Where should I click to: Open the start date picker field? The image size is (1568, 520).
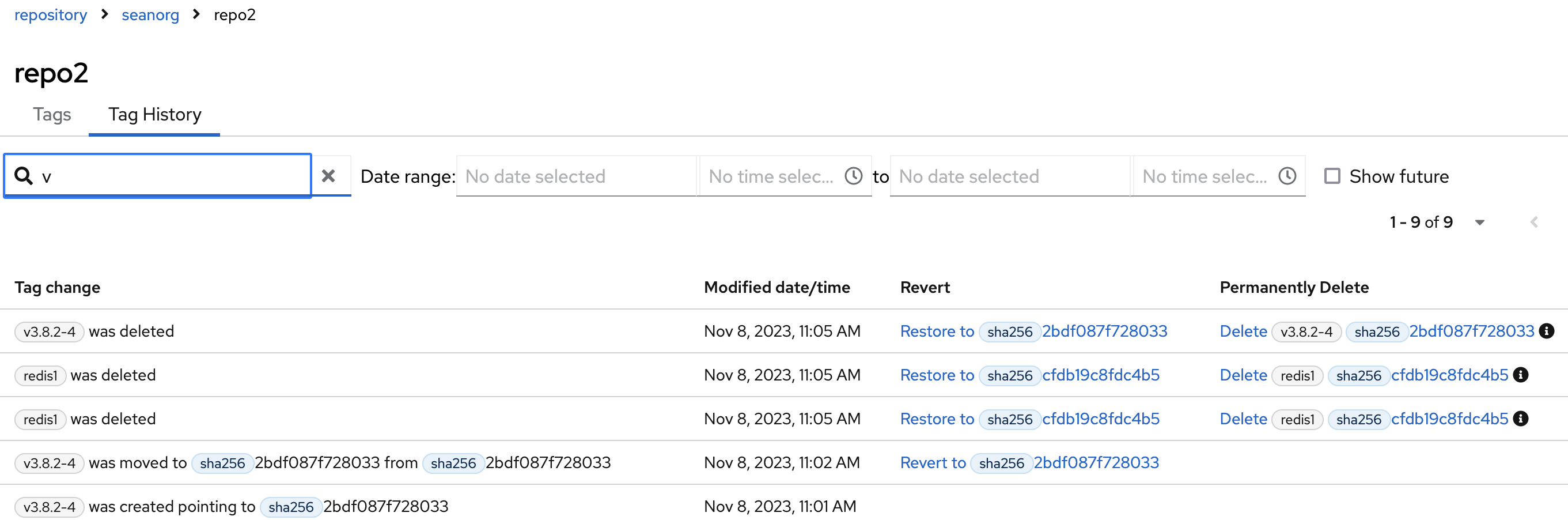[x=575, y=176]
